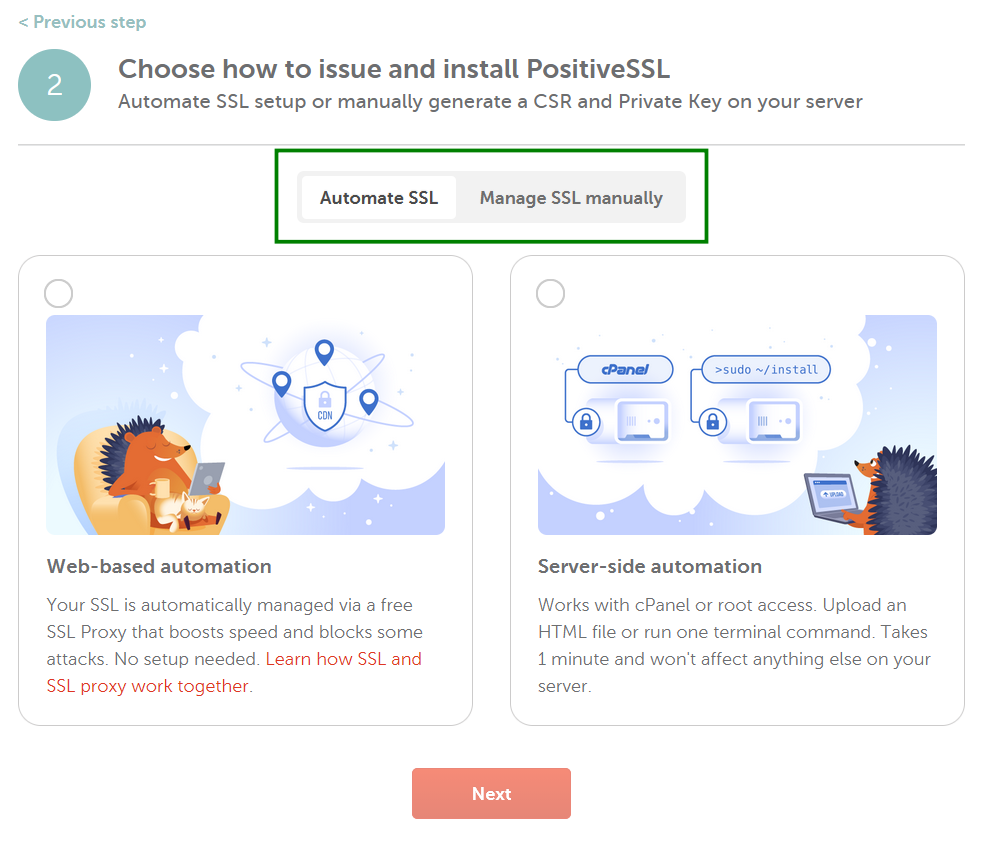Click the laptop upload icon

(832, 494)
